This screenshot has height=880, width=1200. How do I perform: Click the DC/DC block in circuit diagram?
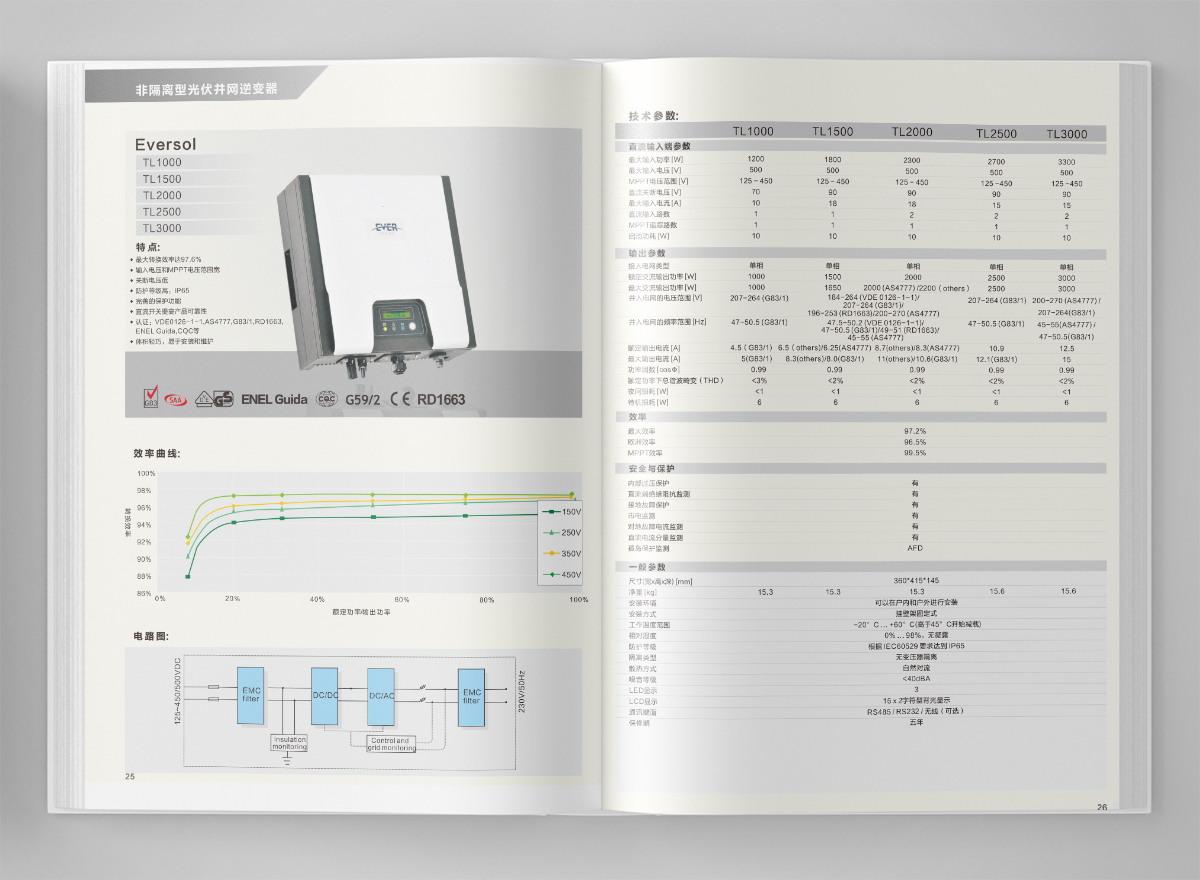[326, 695]
